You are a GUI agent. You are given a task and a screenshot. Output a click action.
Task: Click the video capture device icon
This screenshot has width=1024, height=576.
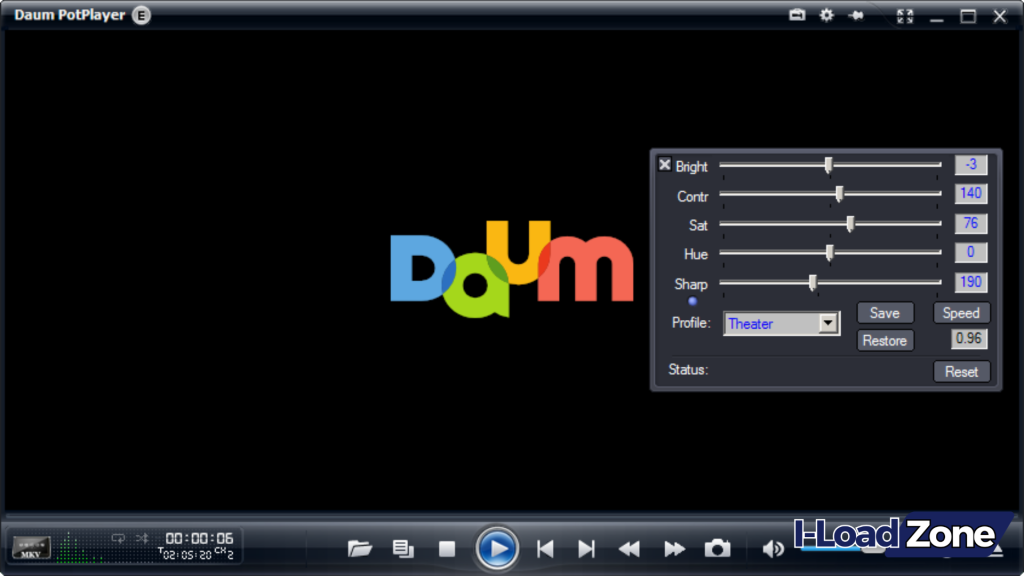pos(797,15)
